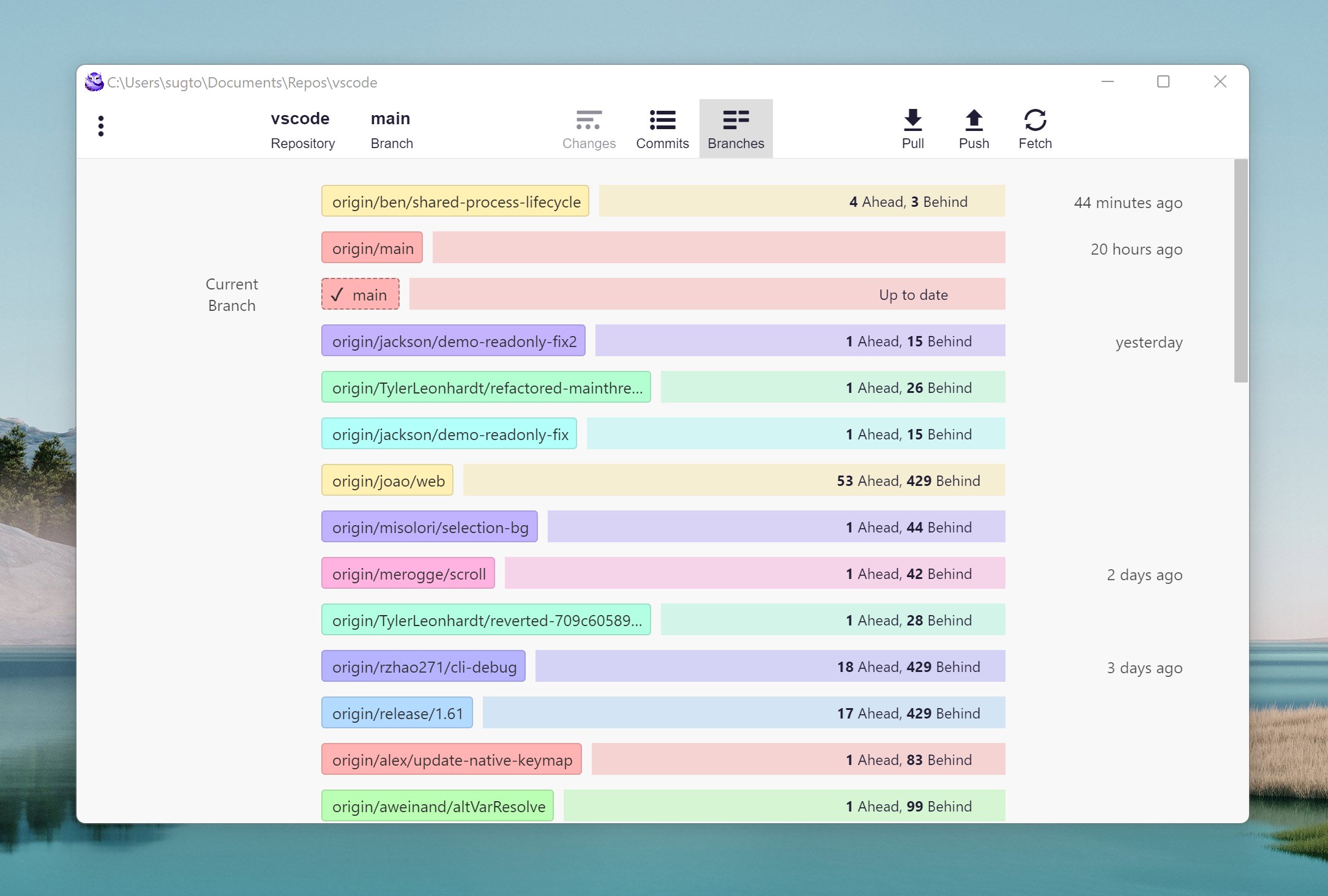The width and height of the screenshot is (1328, 896).
Task: Click the 53 Ahead, 429 Behind bar
Action: tap(734, 480)
